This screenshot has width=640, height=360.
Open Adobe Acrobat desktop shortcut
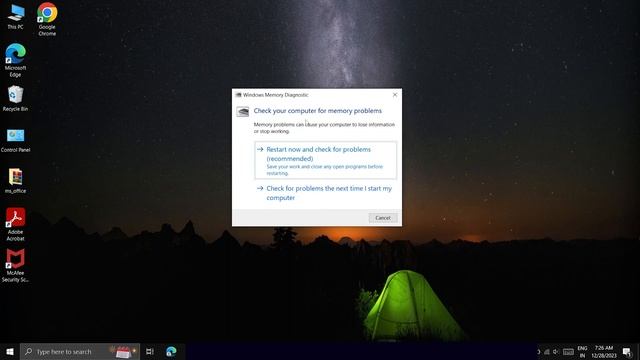16,224
